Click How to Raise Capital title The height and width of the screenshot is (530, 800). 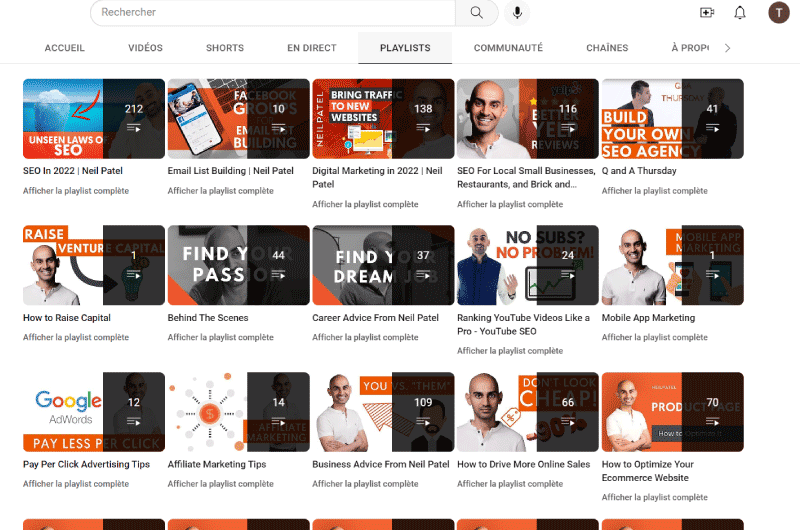pyautogui.click(x=67, y=318)
